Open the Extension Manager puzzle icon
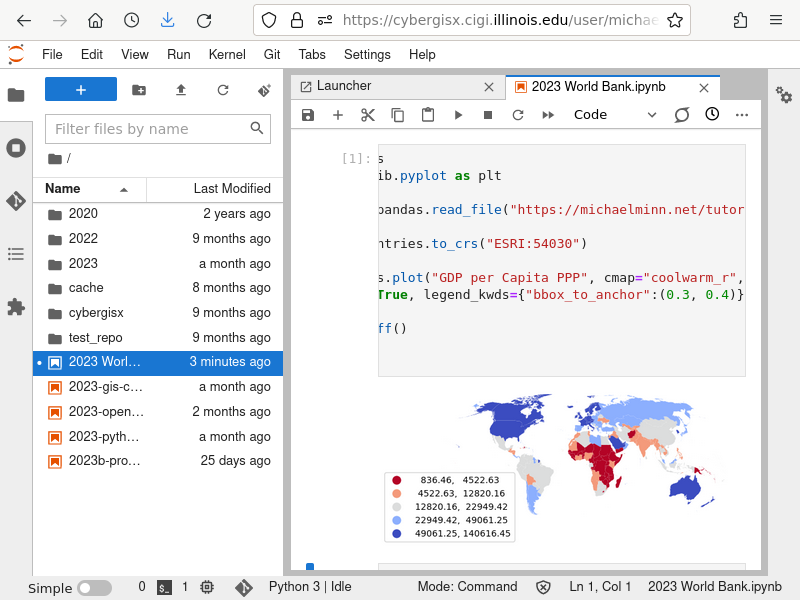The image size is (800, 600). 16,307
